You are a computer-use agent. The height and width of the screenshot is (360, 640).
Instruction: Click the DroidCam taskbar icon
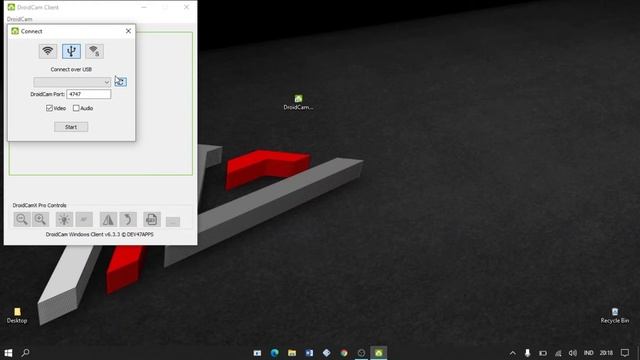coord(379,353)
